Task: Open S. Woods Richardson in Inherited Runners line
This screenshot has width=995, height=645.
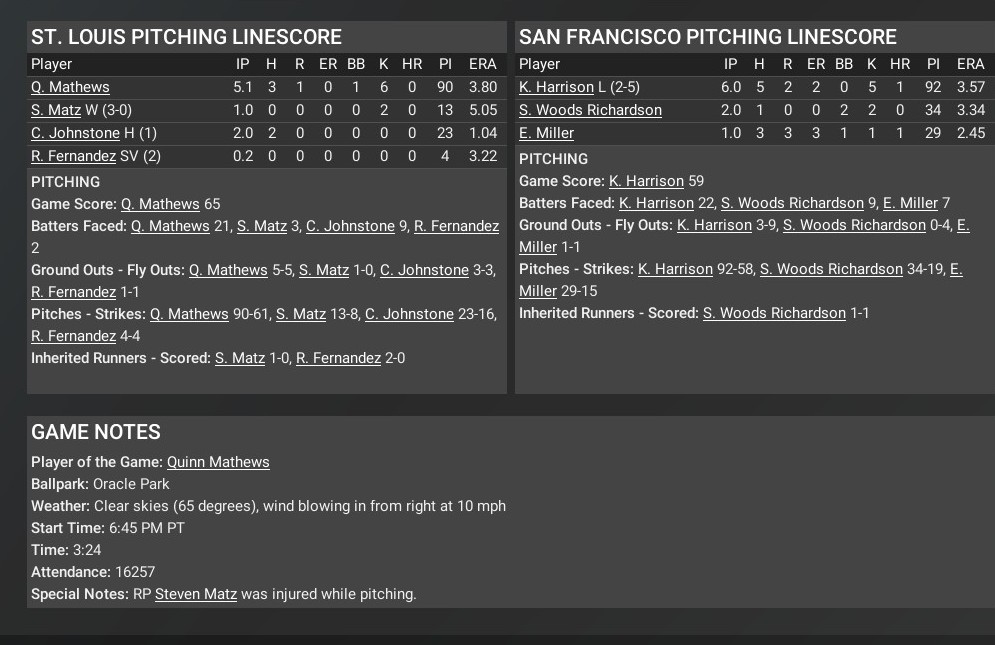Action: pyautogui.click(x=774, y=313)
